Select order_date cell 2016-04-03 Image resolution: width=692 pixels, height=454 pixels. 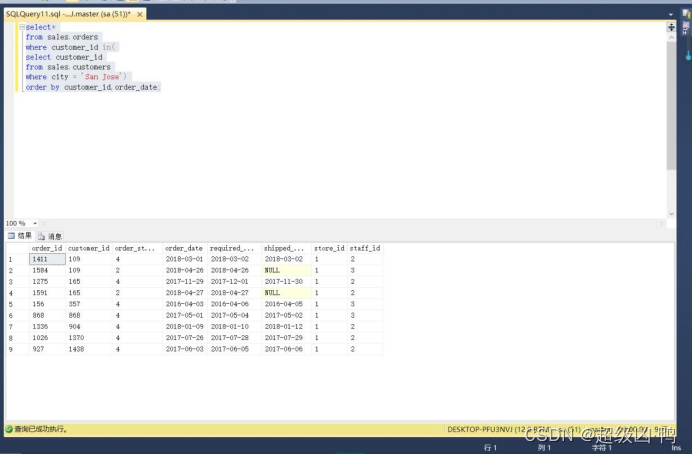[184, 304]
